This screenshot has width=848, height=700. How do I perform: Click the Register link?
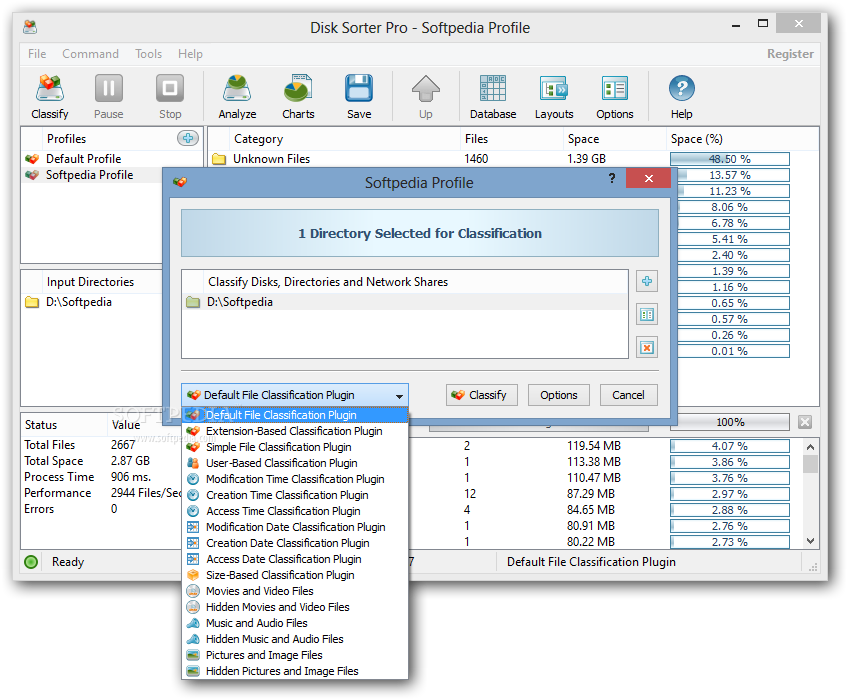tap(790, 54)
